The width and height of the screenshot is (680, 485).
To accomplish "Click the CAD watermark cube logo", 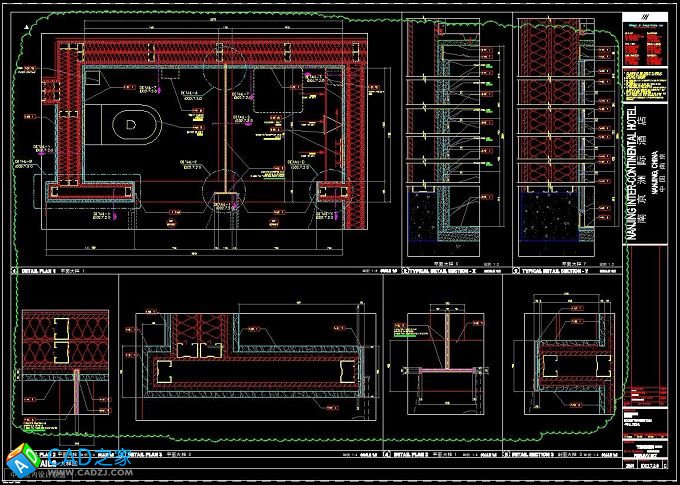I will 20,461.
